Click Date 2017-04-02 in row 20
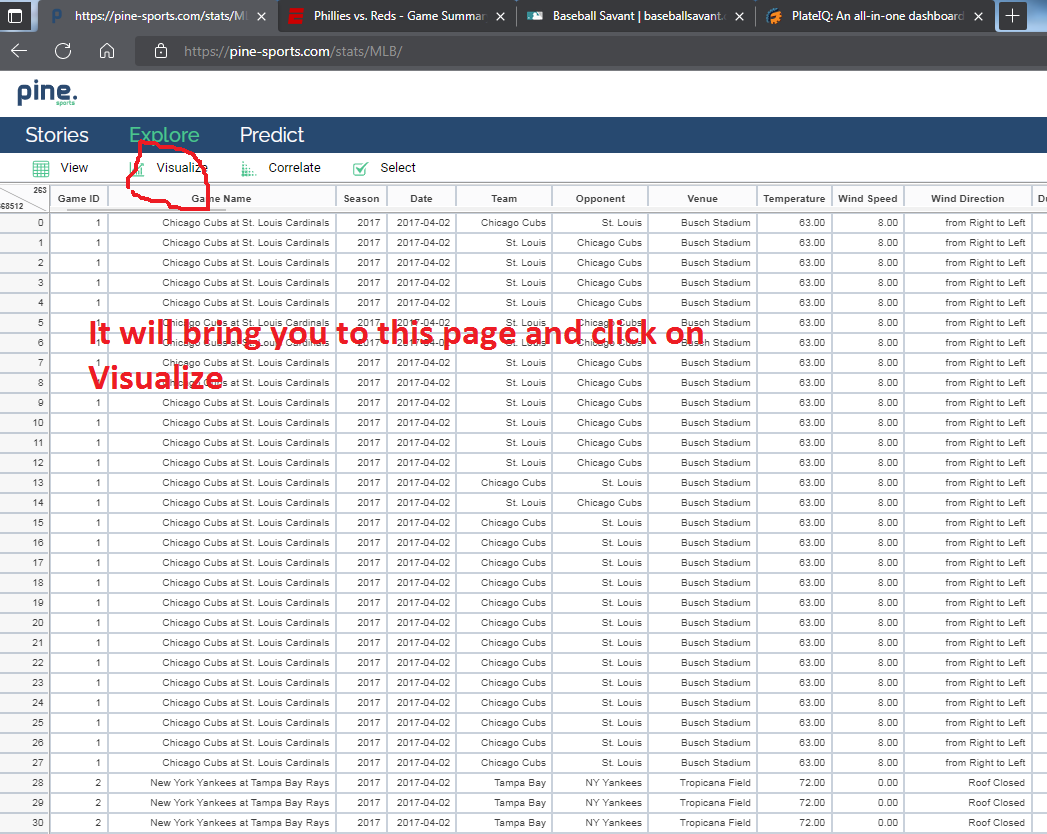Viewport: 1047px width, 834px height. point(423,622)
